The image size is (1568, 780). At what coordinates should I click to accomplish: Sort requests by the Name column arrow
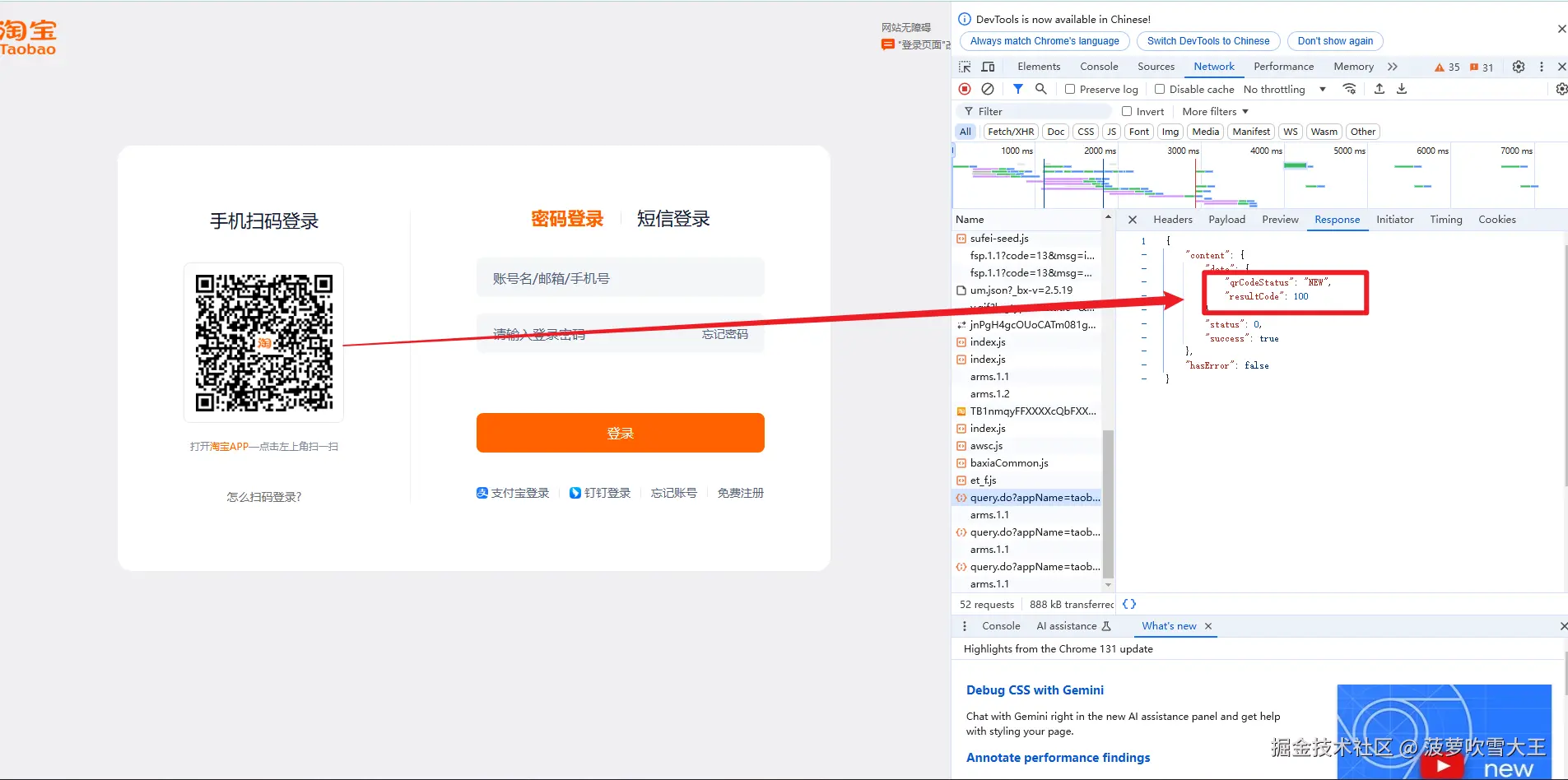pos(1108,217)
